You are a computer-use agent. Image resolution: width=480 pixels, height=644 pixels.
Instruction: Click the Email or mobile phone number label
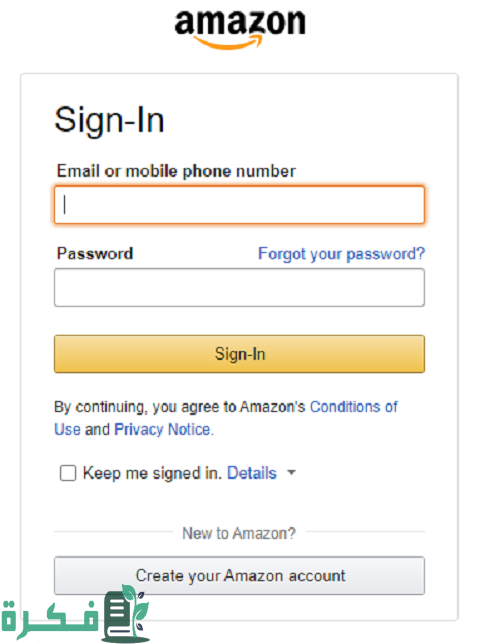(176, 171)
